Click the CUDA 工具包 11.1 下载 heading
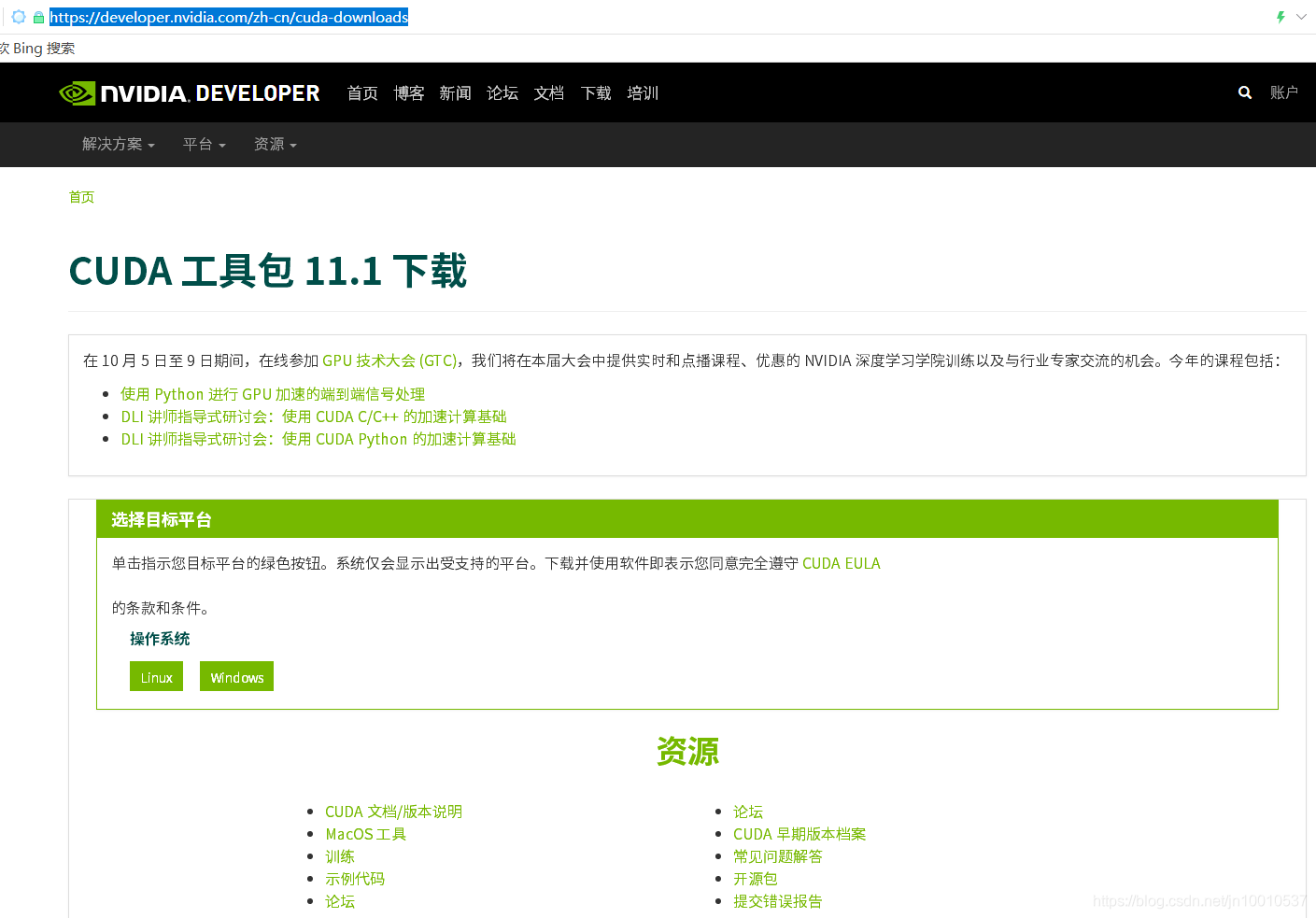Viewport: 1316px width, 918px height. [268, 272]
